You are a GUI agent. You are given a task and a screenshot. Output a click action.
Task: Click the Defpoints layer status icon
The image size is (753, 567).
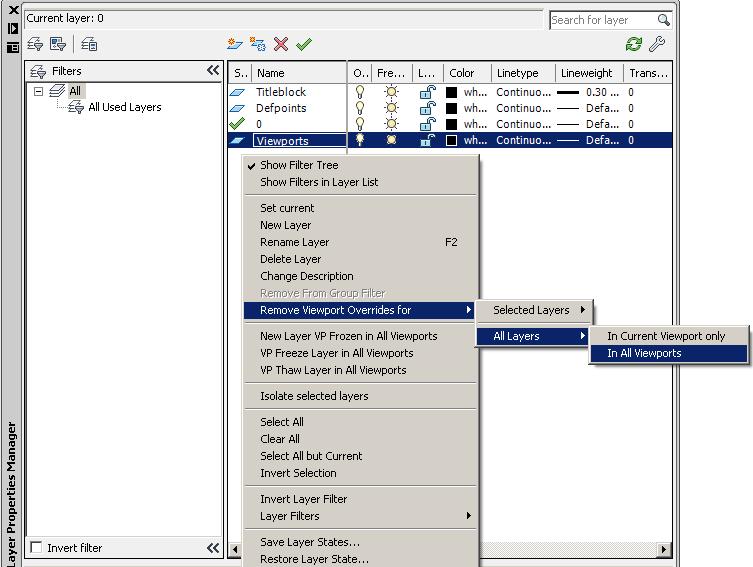237,108
